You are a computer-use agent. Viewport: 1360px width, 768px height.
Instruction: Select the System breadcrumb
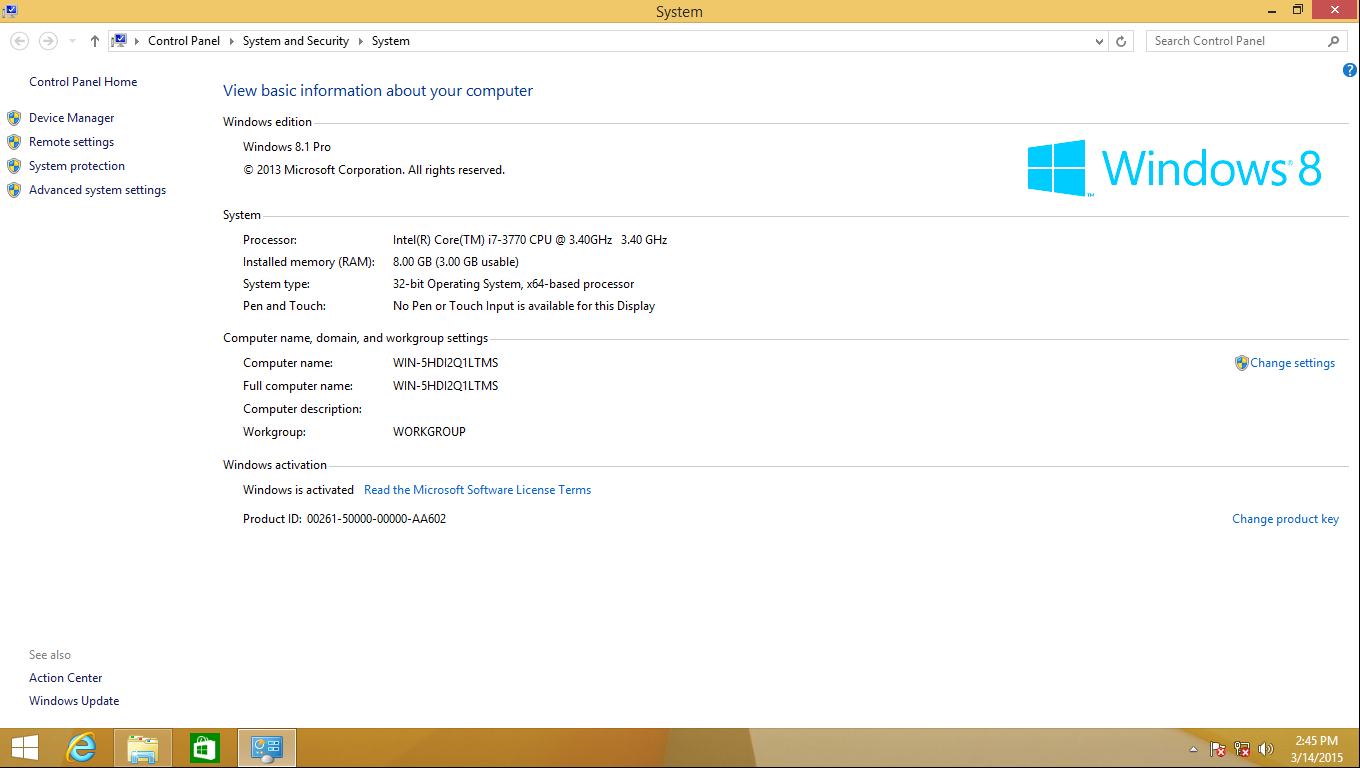[x=391, y=41]
